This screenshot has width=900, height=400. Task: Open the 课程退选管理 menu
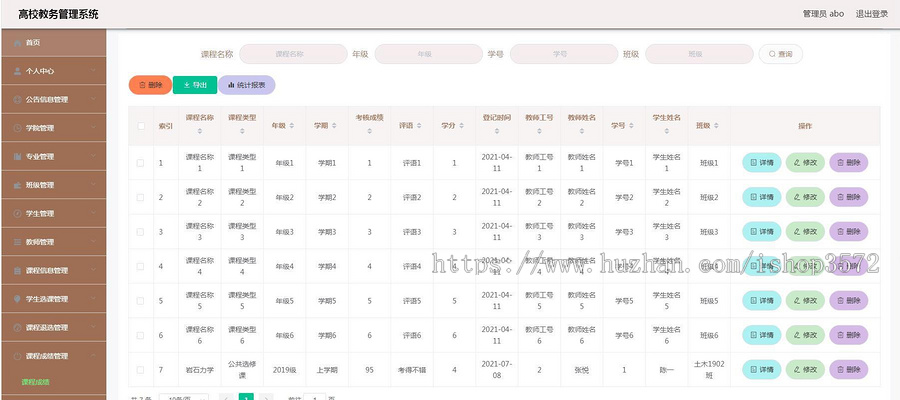click(x=54, y=328)
